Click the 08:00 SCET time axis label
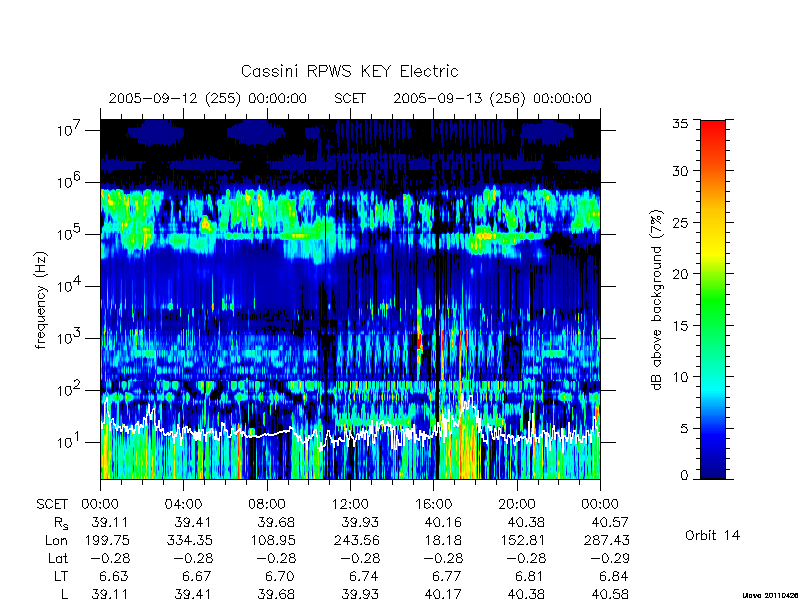Image resolution: width=800 pixels, height=600 pixels. pos(267,504)
